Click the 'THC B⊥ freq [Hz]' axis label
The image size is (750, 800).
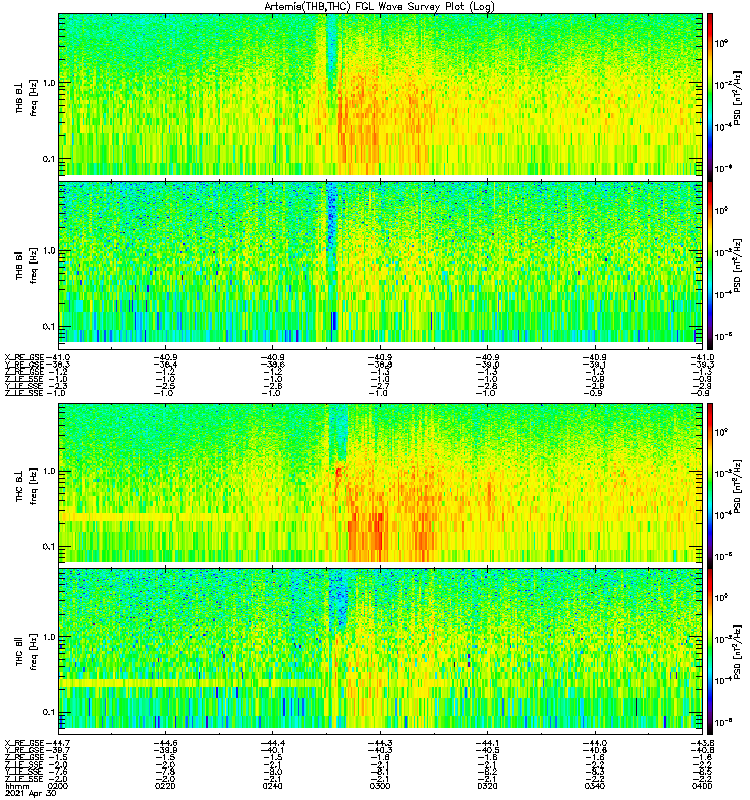pos(26,485)
